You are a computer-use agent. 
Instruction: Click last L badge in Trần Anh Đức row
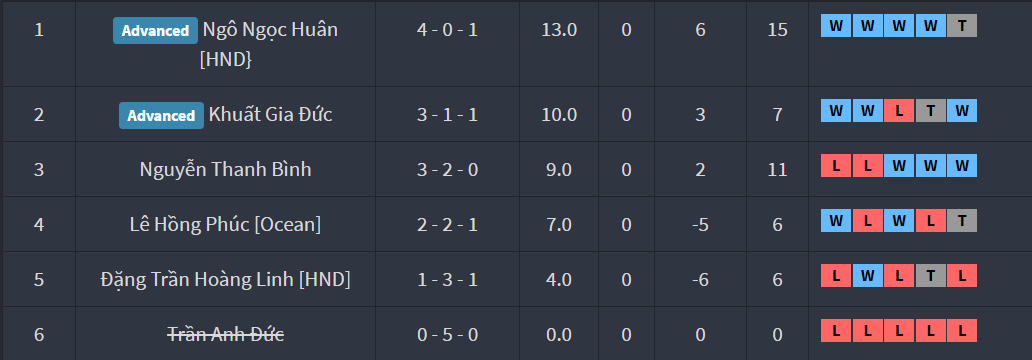(962, 330)
